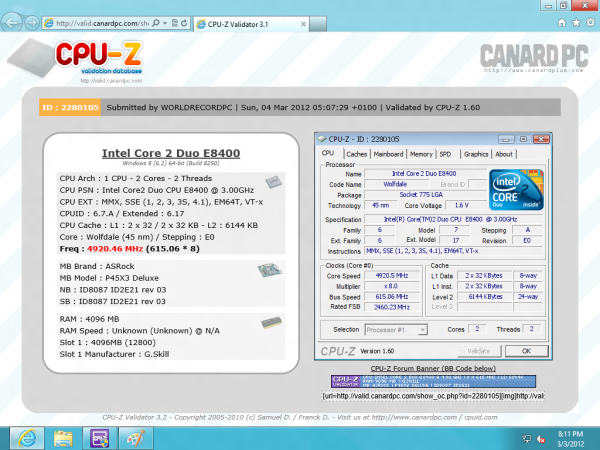Click the Validate button in CPU-Z

479,351
